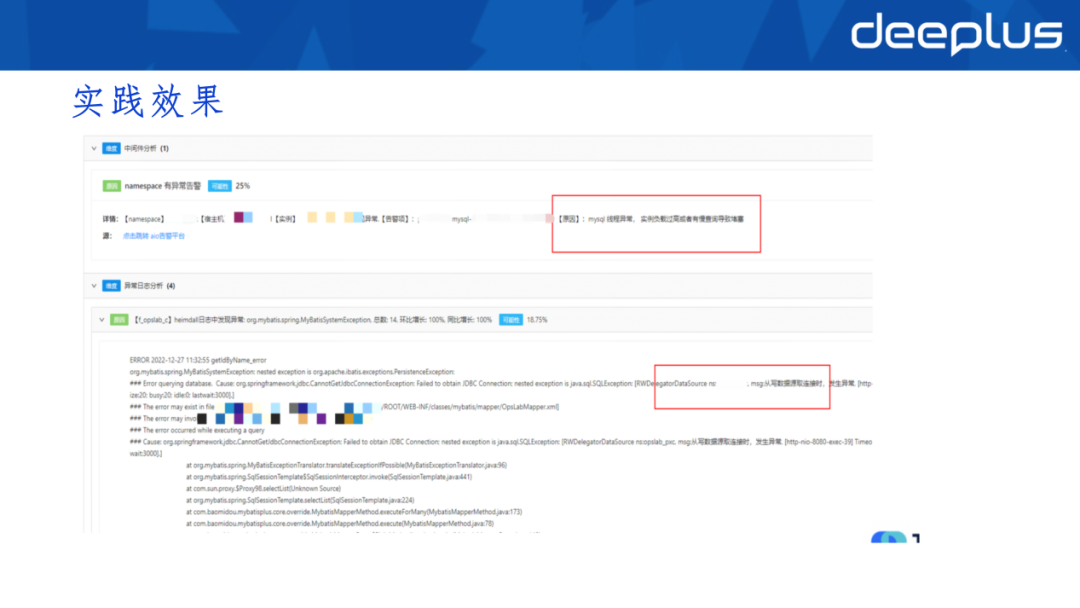Collapse the 异常日志分析 (4) section chevron
The width and height of the screenshot is (1080, 608).
pos(94,286)
